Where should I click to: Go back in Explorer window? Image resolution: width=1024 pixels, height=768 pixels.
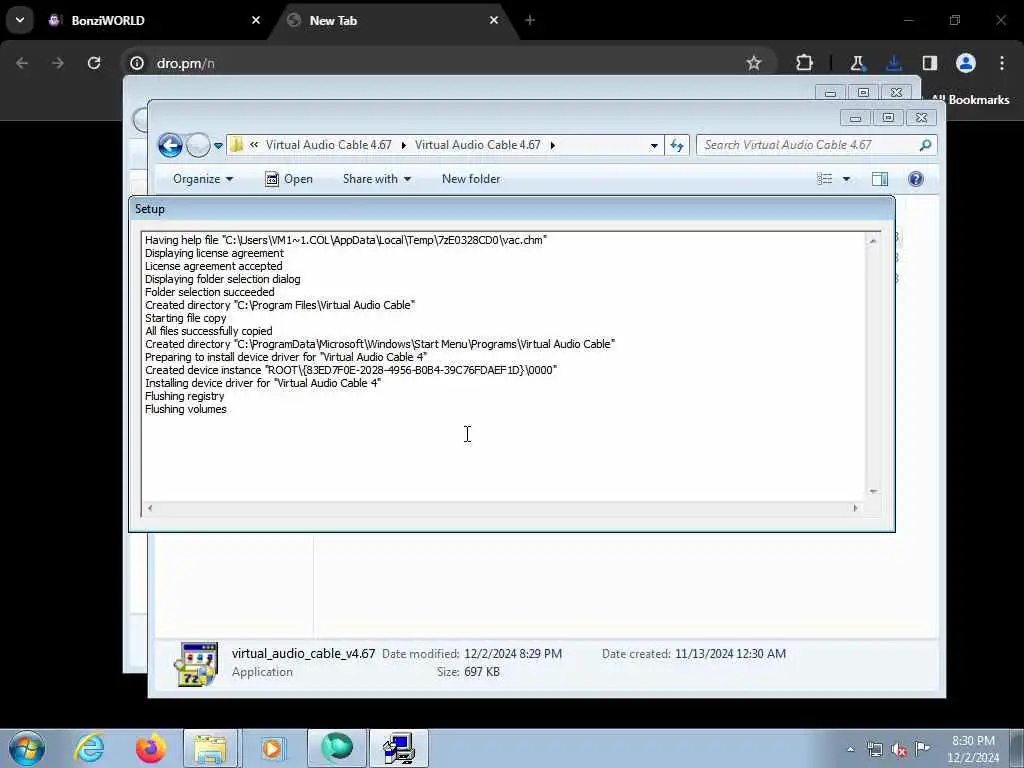(x=170, y=145)
